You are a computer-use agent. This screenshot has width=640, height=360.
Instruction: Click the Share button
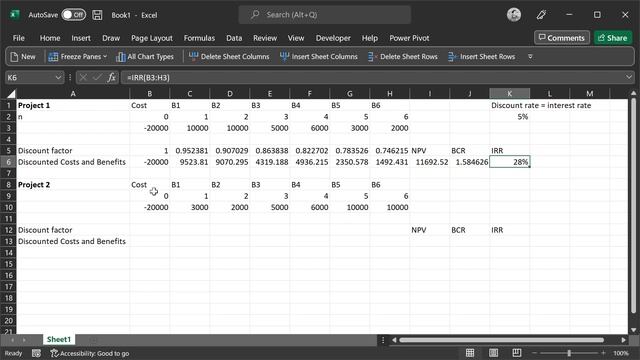tap(613, 38)
